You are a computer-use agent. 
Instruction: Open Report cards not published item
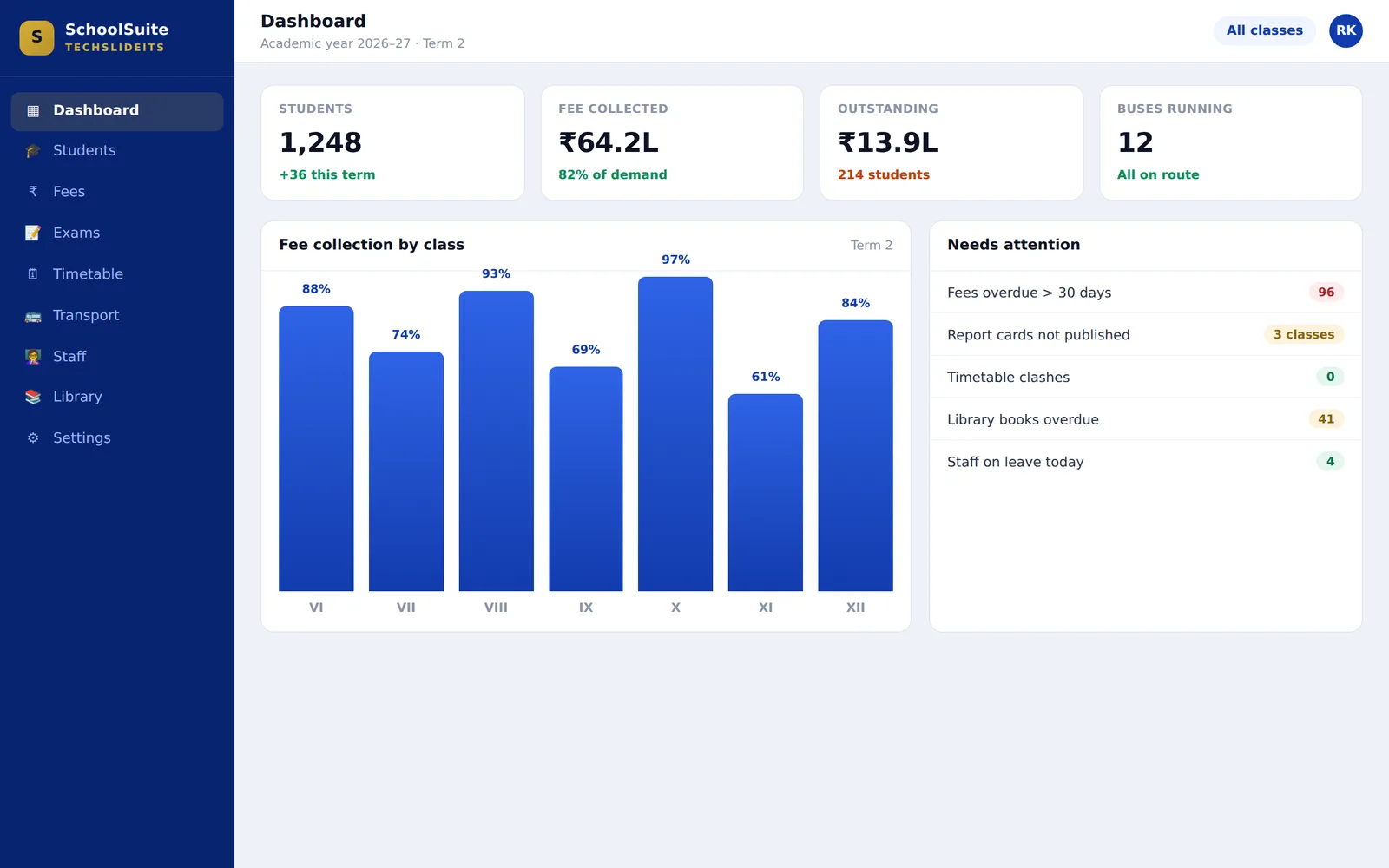pyautogui.click(x=1145, y=335)
